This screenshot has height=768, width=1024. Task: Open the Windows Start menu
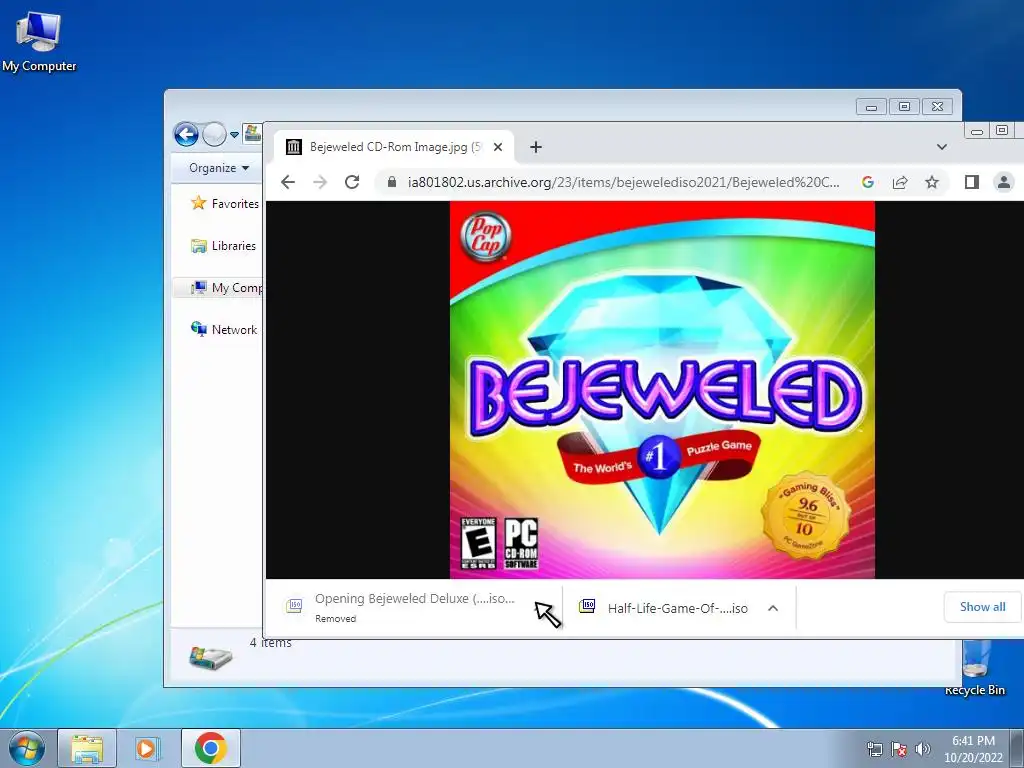pos(27,748)
